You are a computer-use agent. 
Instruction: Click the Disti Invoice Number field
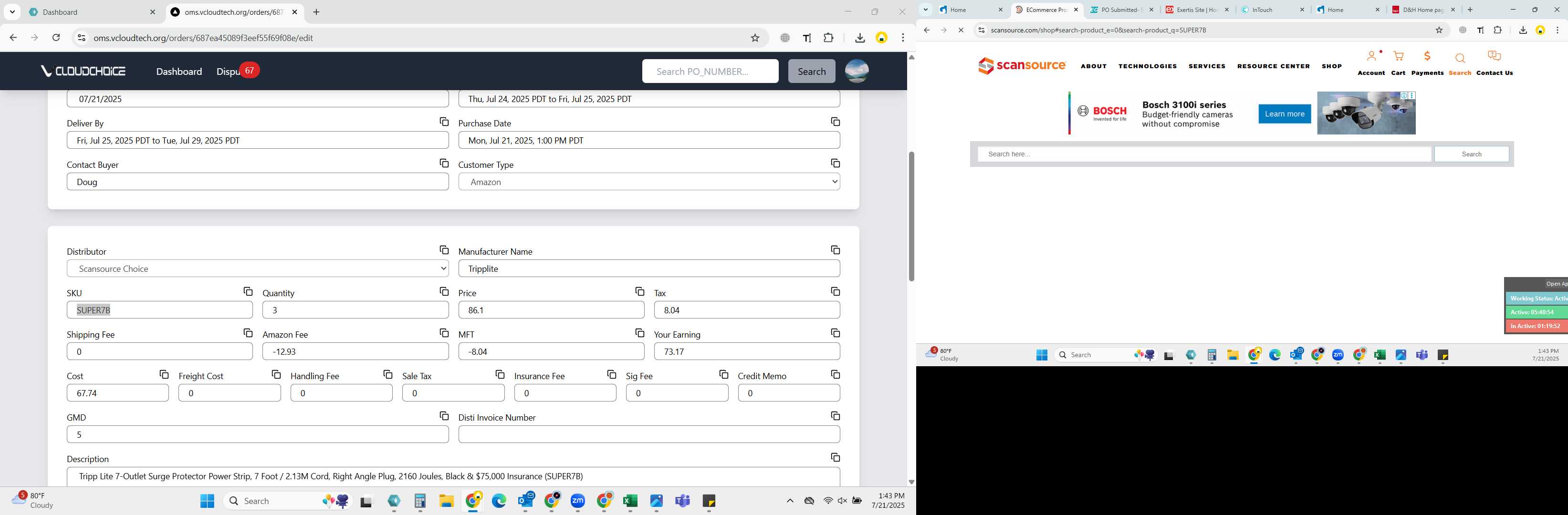649,434
